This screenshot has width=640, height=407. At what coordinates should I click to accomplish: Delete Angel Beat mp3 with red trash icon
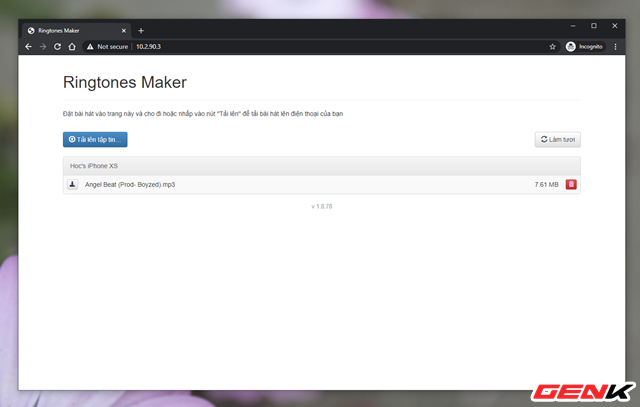pos(571,185)
